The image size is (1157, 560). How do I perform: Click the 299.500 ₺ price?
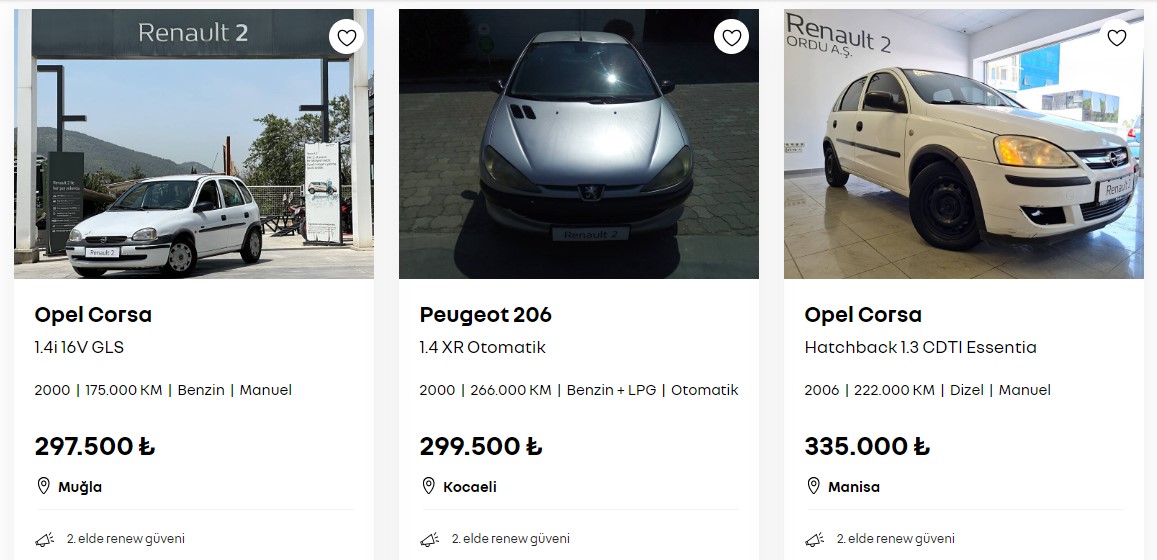tap(480, 446)
